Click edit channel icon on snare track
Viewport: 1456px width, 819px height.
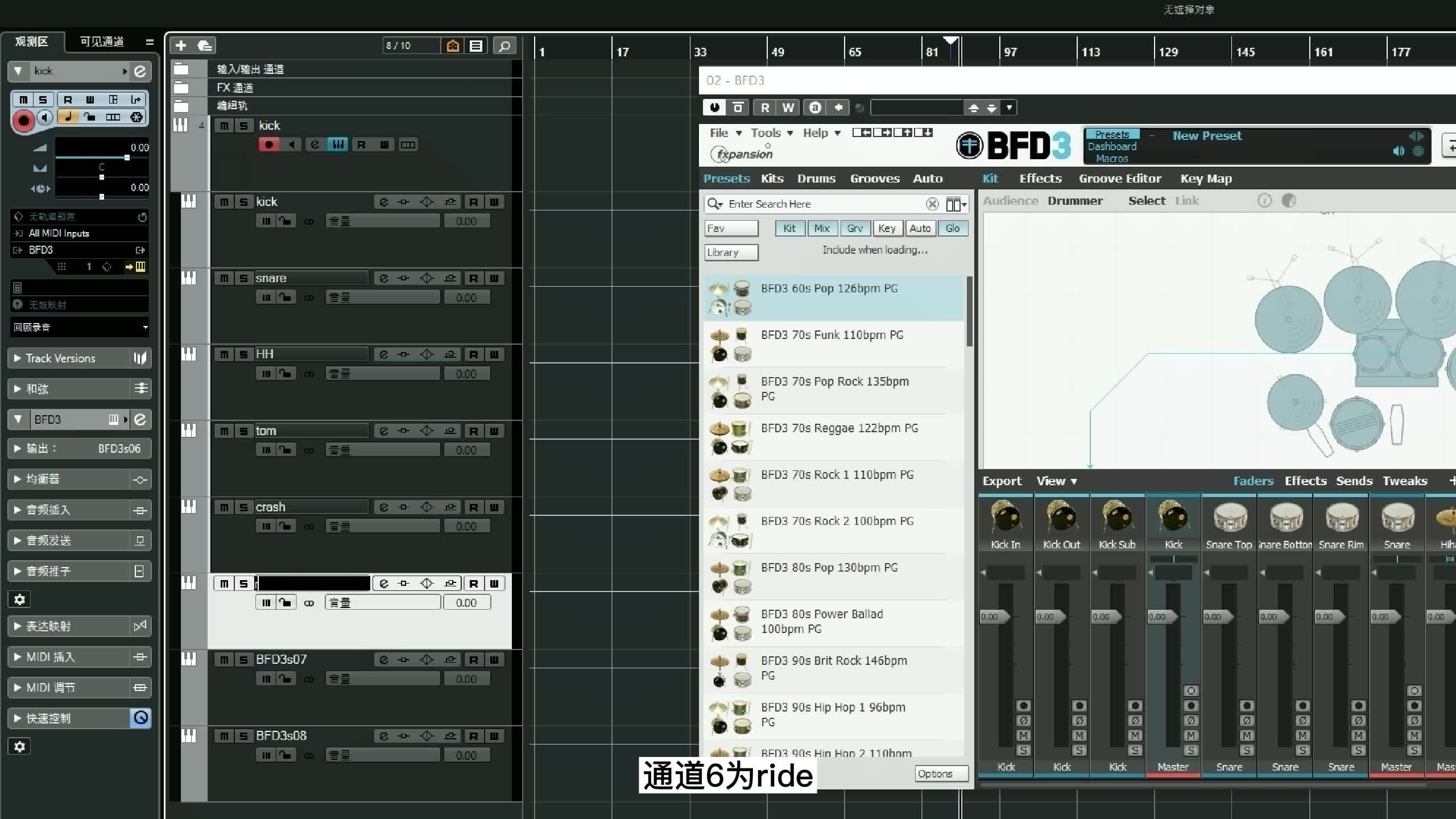tap(383, 278)
